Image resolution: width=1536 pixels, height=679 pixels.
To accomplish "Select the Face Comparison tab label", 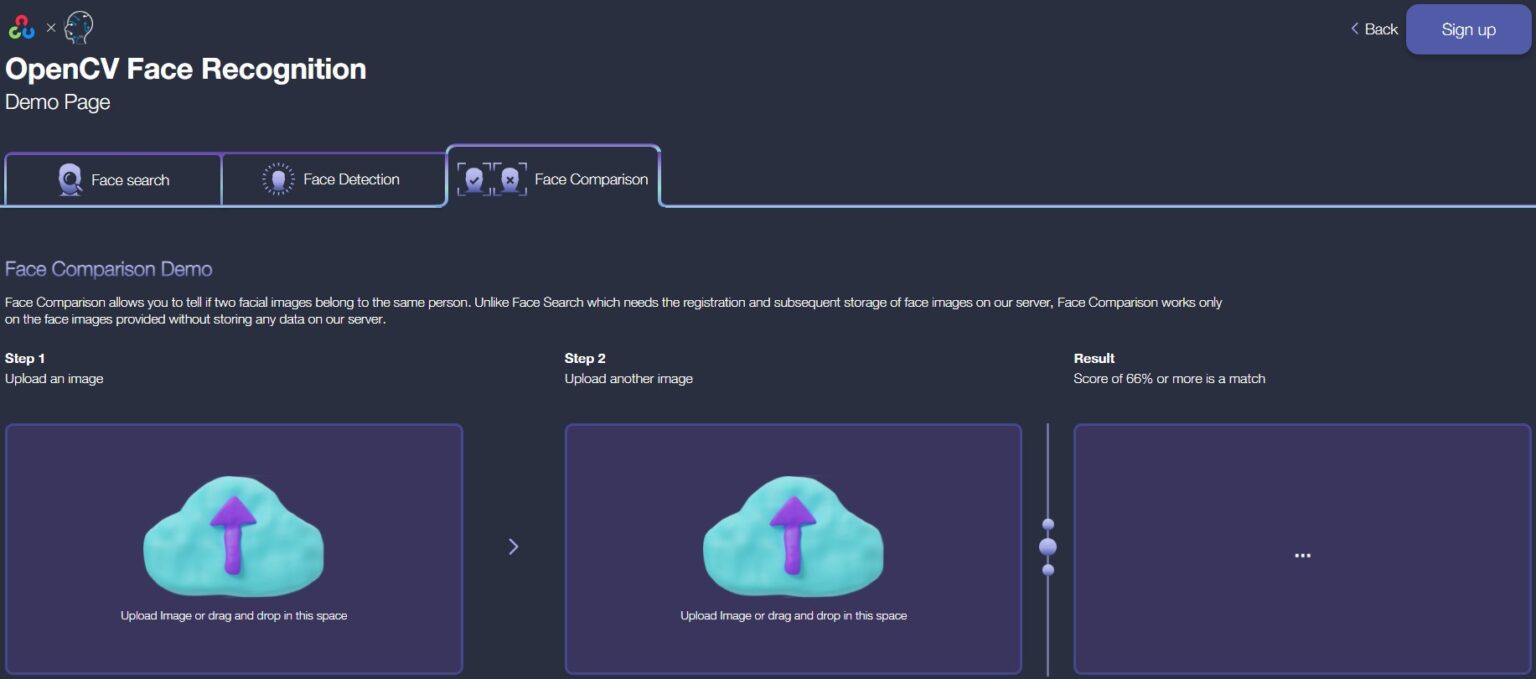I will (x=591, y=179).
